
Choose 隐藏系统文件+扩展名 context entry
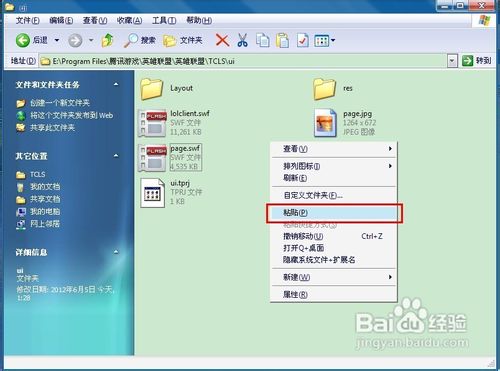333,260
